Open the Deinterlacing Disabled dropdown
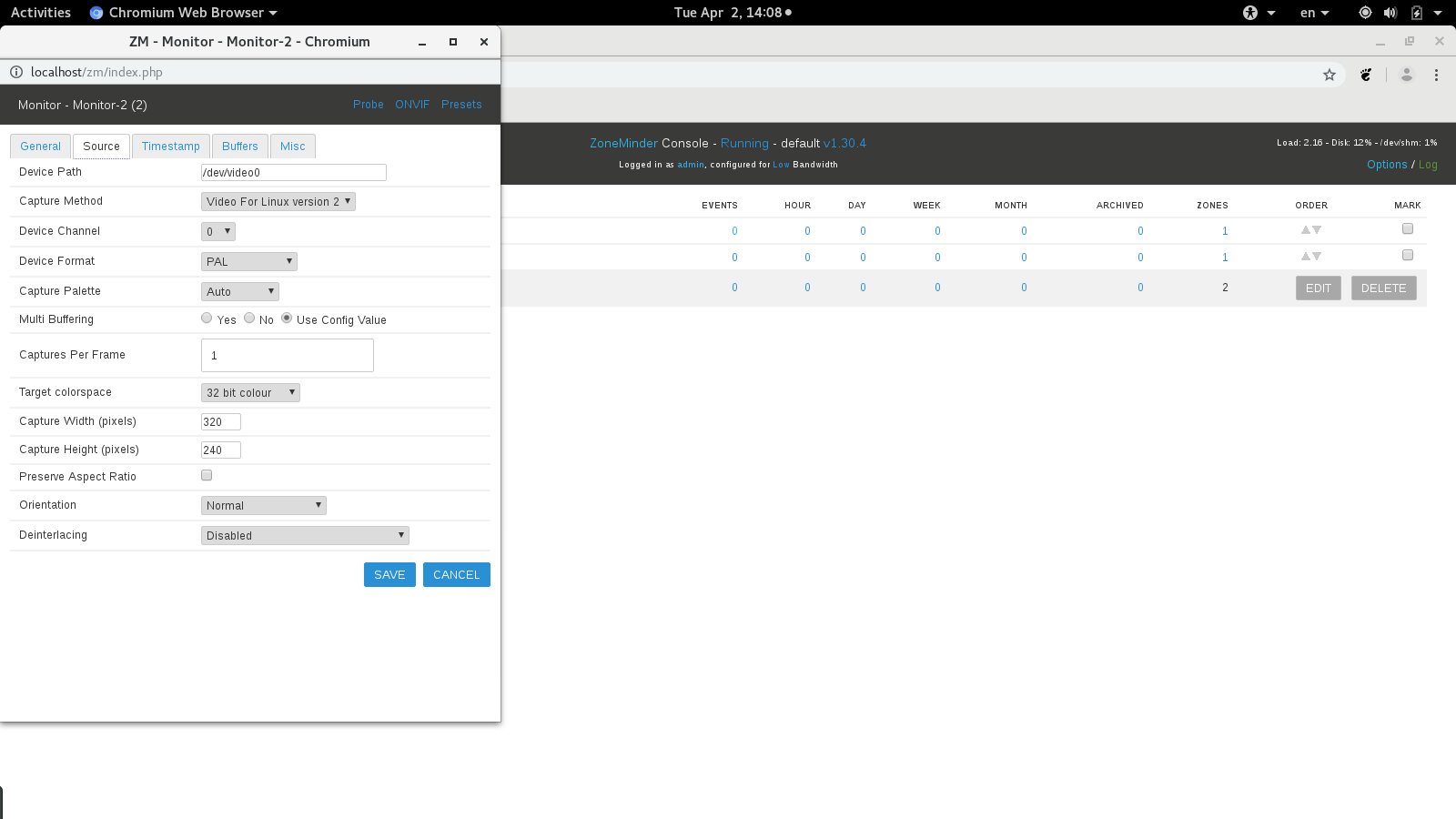 305,535
